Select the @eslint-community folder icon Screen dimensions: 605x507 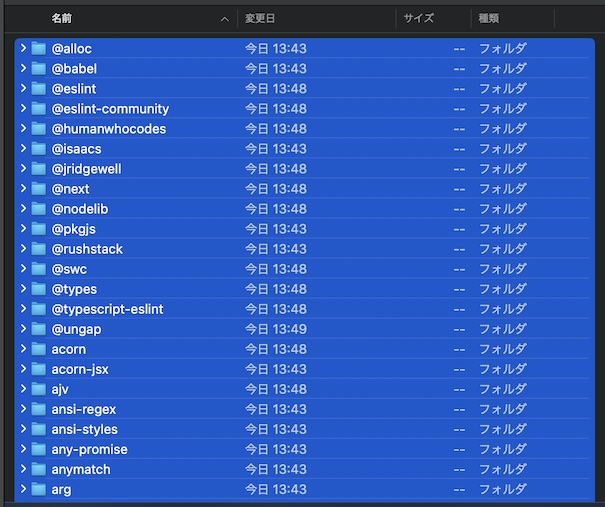click(39, 109)
